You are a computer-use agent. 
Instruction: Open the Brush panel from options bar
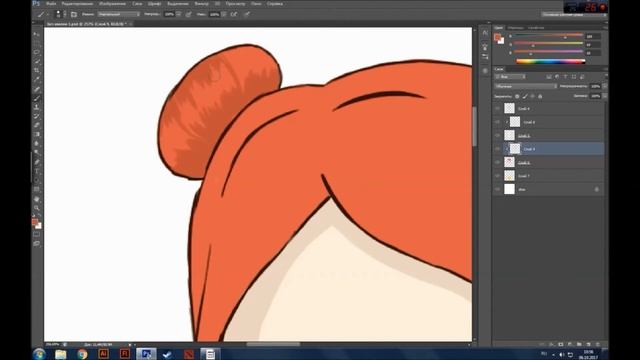click(x=74, y=14)
